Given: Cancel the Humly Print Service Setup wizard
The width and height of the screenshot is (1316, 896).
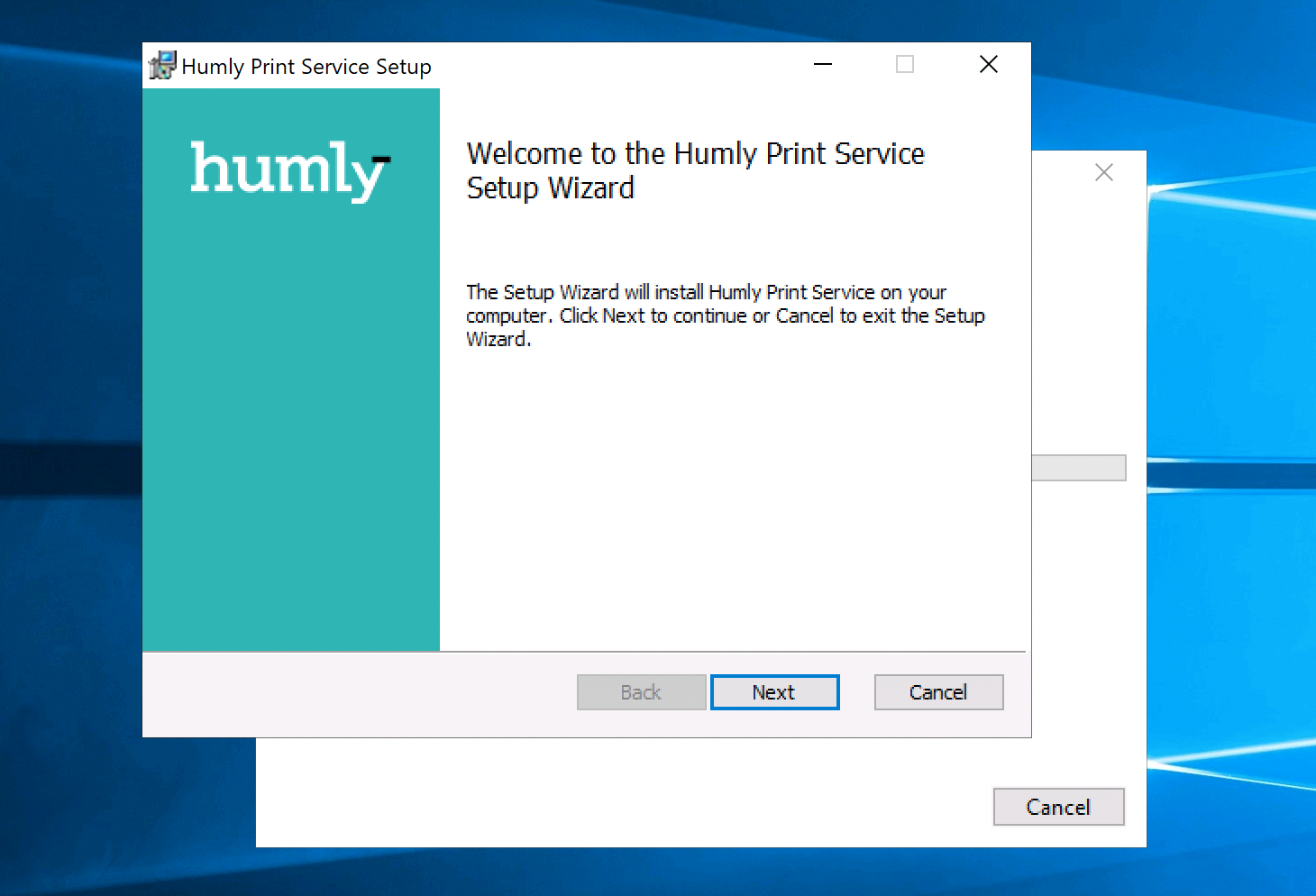Looking at the screenshot, I should click(x=938, y=692).
